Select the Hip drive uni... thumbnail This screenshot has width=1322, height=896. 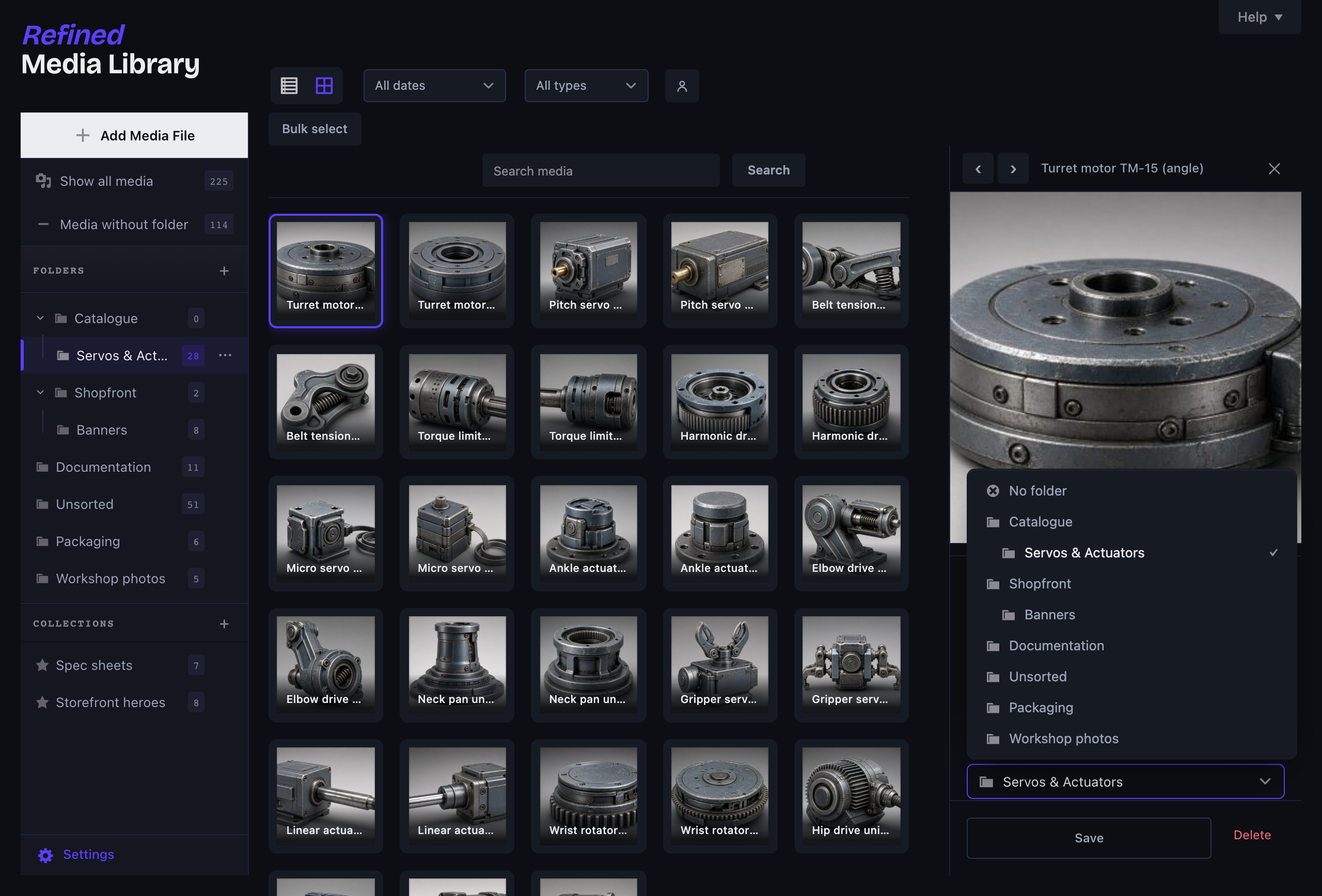tap(851, 795)
